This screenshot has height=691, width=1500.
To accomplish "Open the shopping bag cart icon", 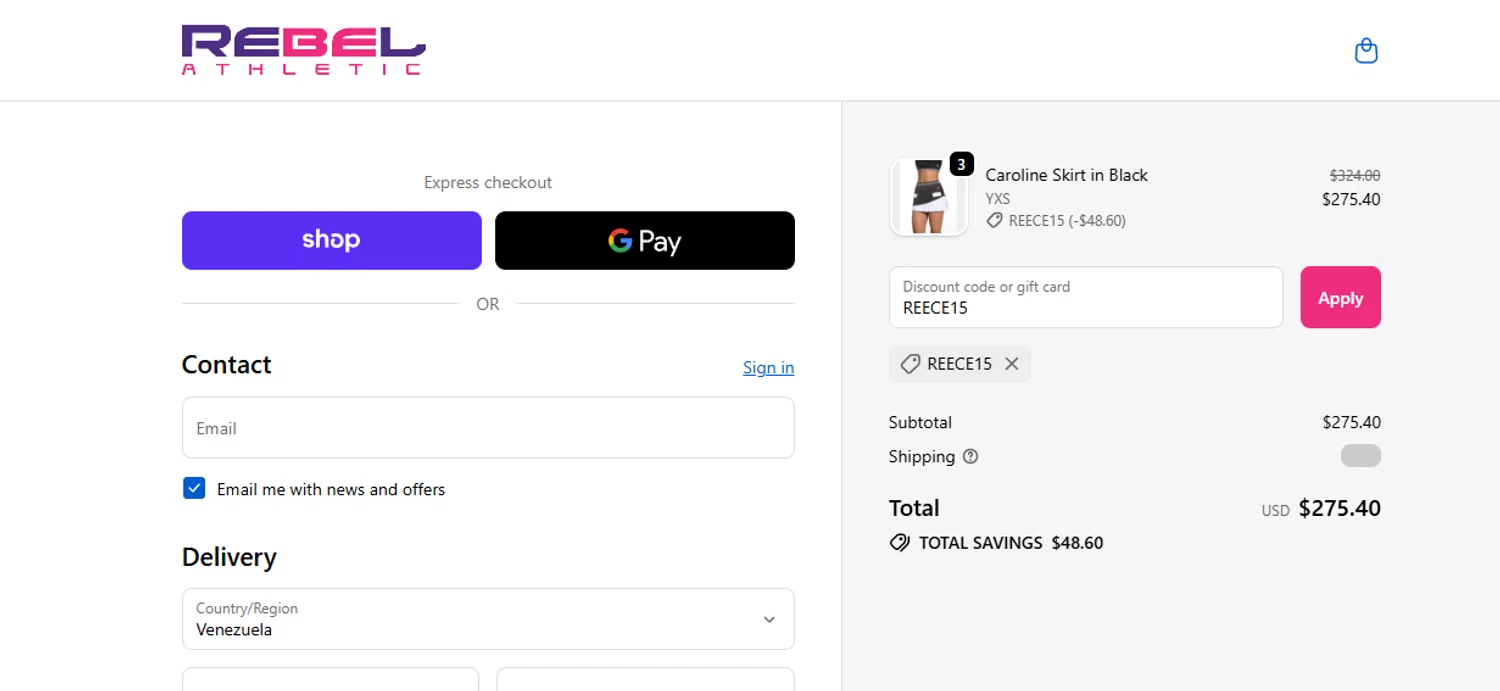I will tap(1366, 51).
